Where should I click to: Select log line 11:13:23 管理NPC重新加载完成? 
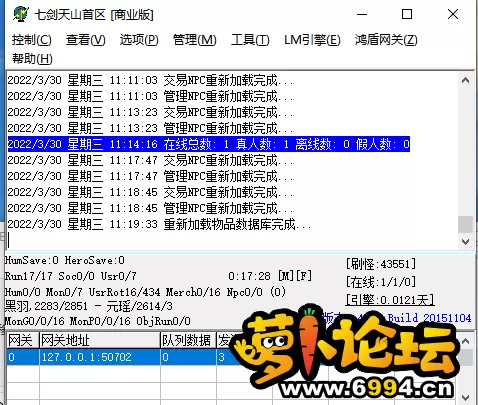click(x=150, y=128)
